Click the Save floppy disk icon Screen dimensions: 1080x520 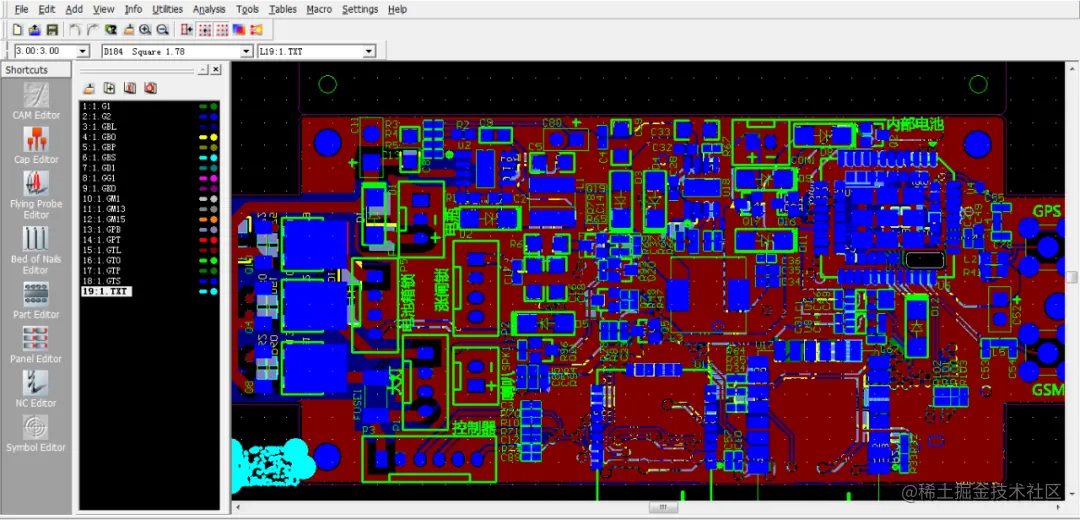(52, 30)
